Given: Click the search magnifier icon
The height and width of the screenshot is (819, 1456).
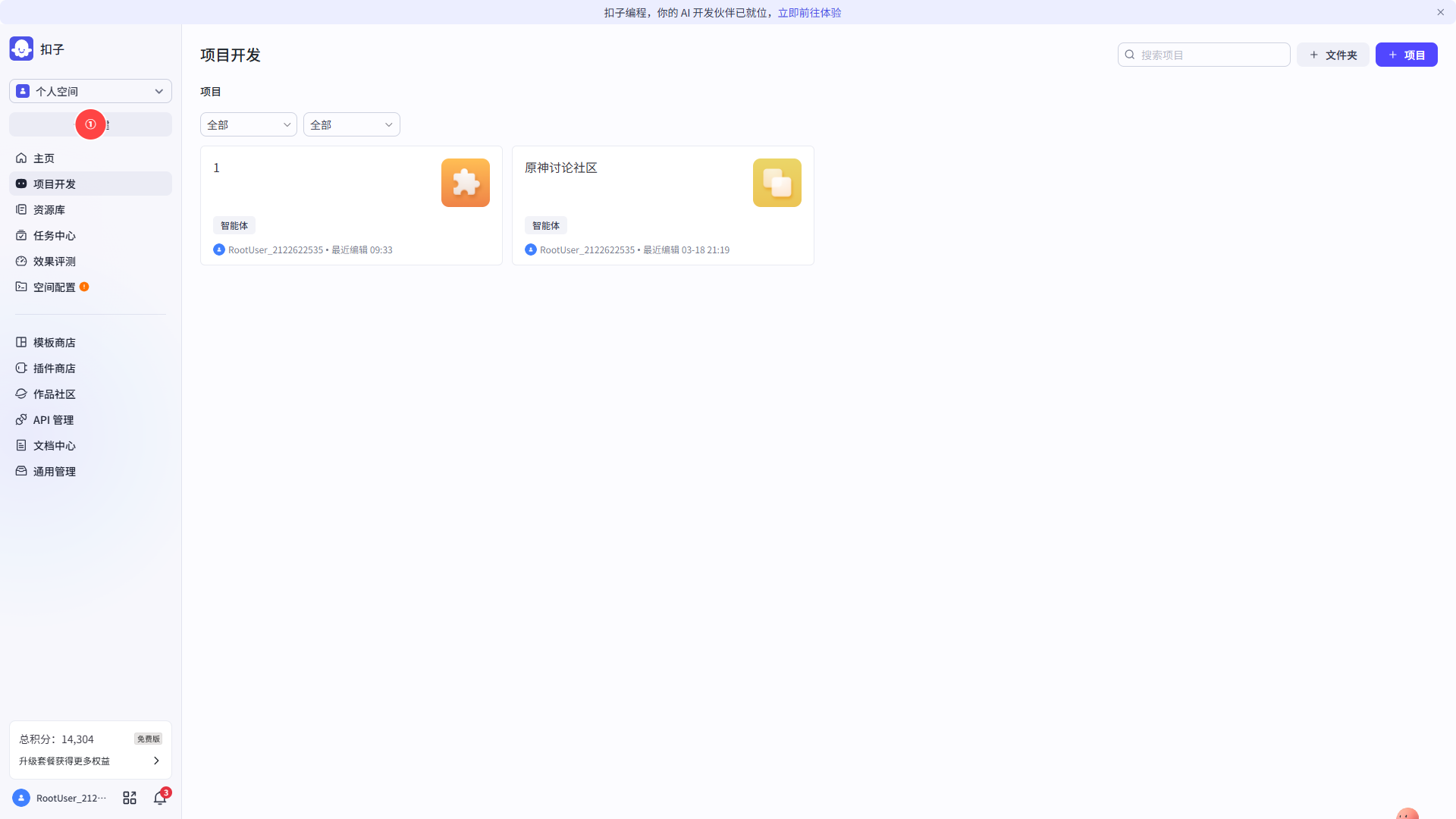Looking at the screenshot, I should pos(1130,55).
